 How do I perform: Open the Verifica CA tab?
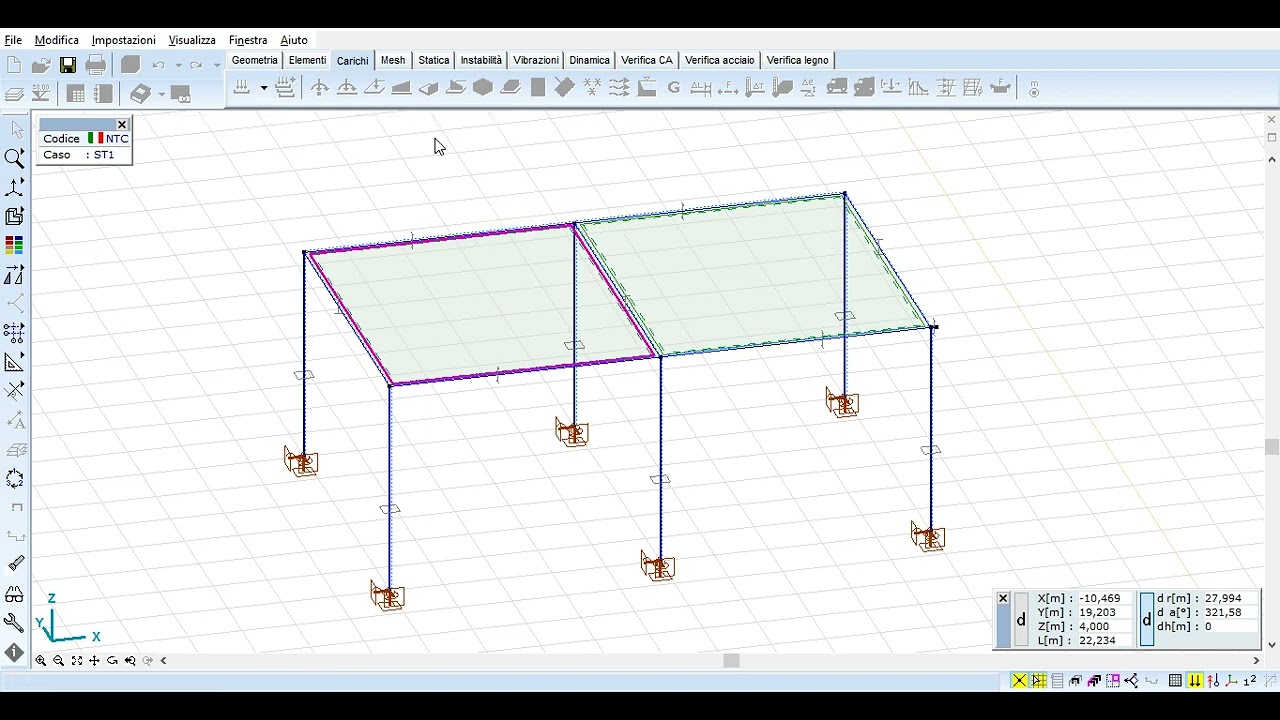click(x=647, y=60)
